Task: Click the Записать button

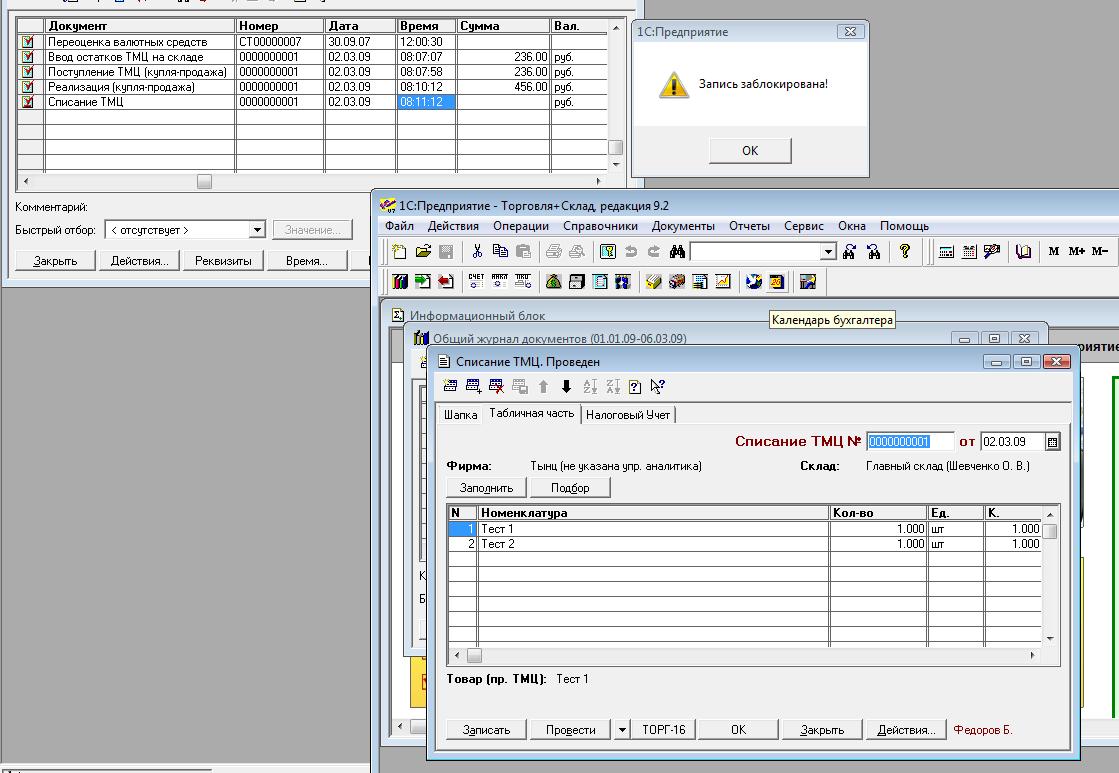Action: tap(486, 729)
